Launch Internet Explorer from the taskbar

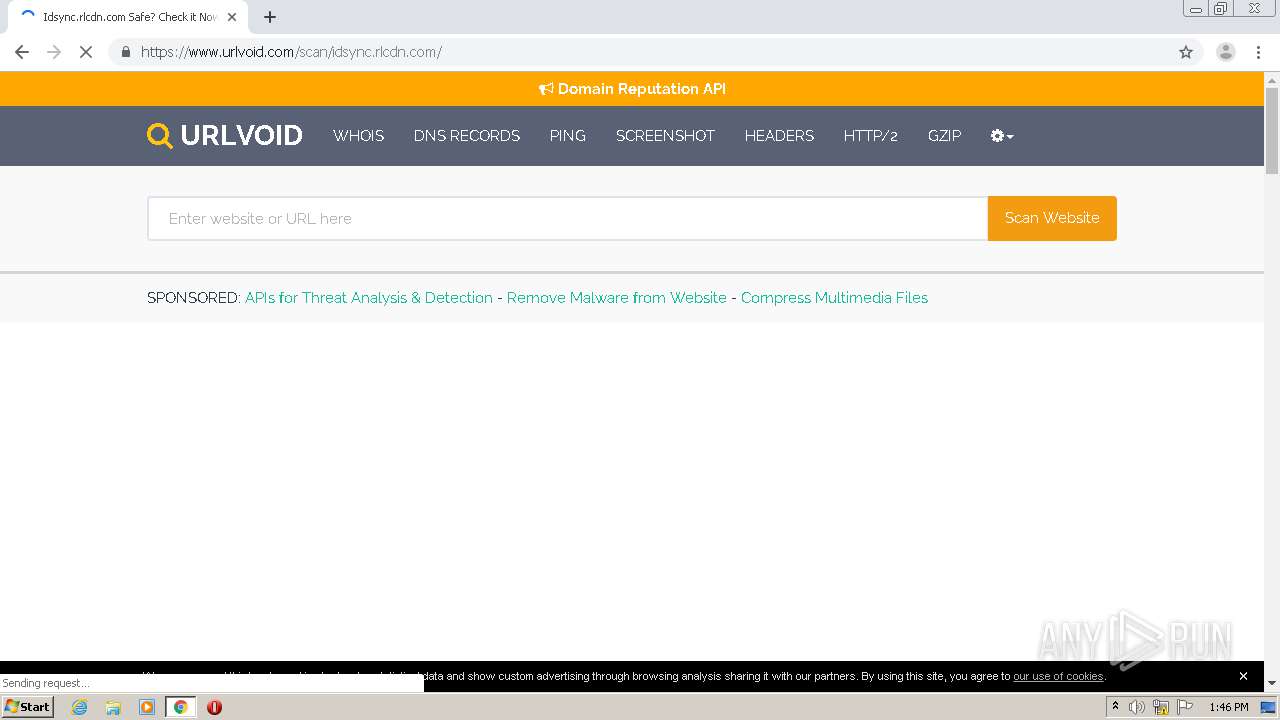coord(79,707)
